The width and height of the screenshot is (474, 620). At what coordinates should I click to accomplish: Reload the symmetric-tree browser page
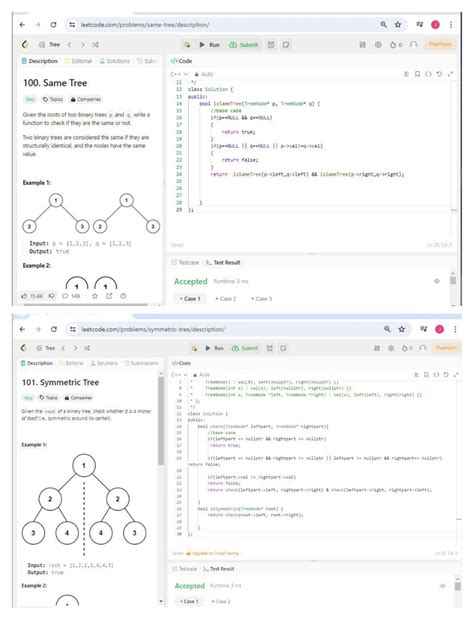coord(54,329)
